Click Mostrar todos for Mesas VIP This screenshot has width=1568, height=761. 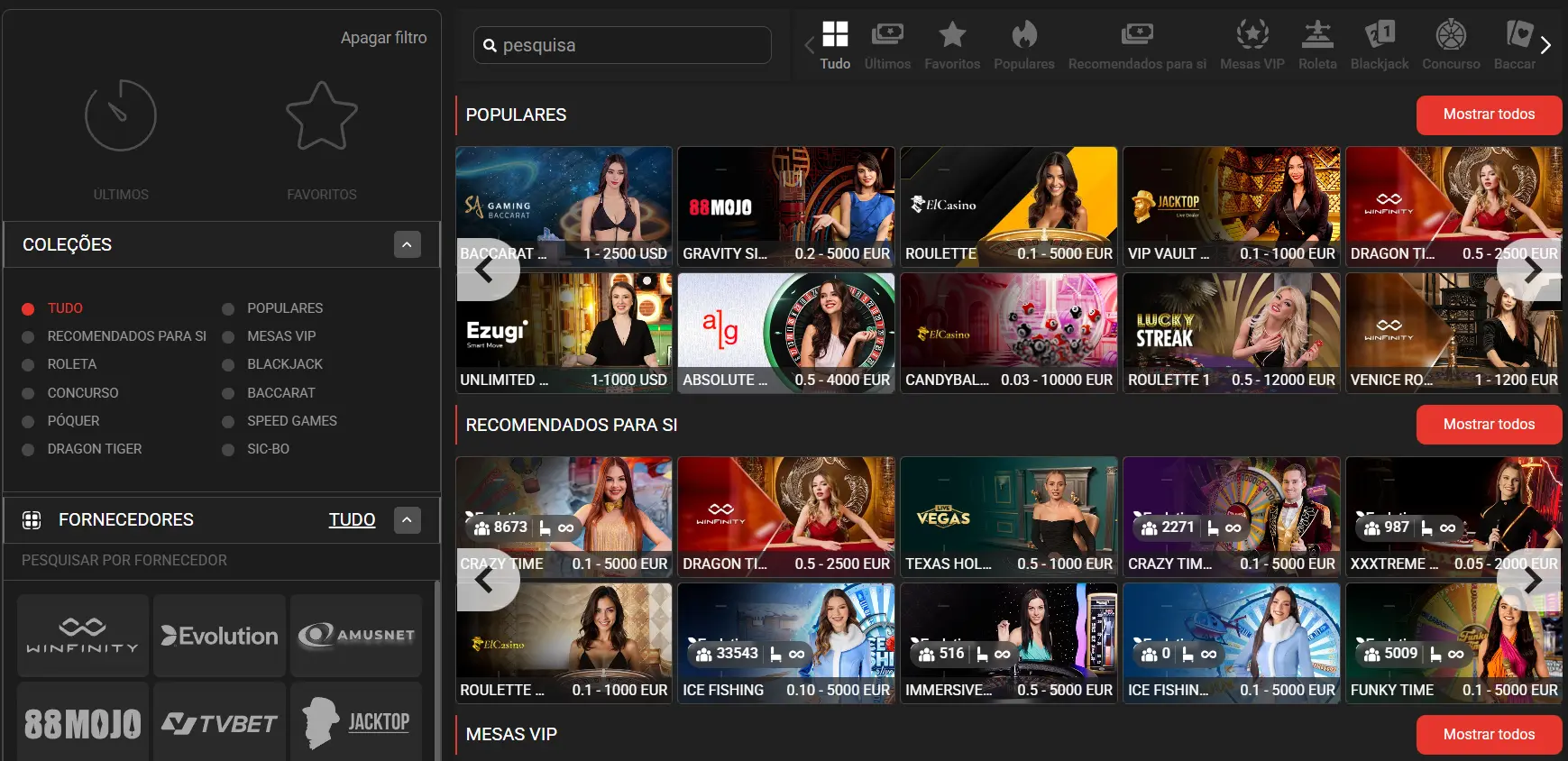click(1489, 735)
